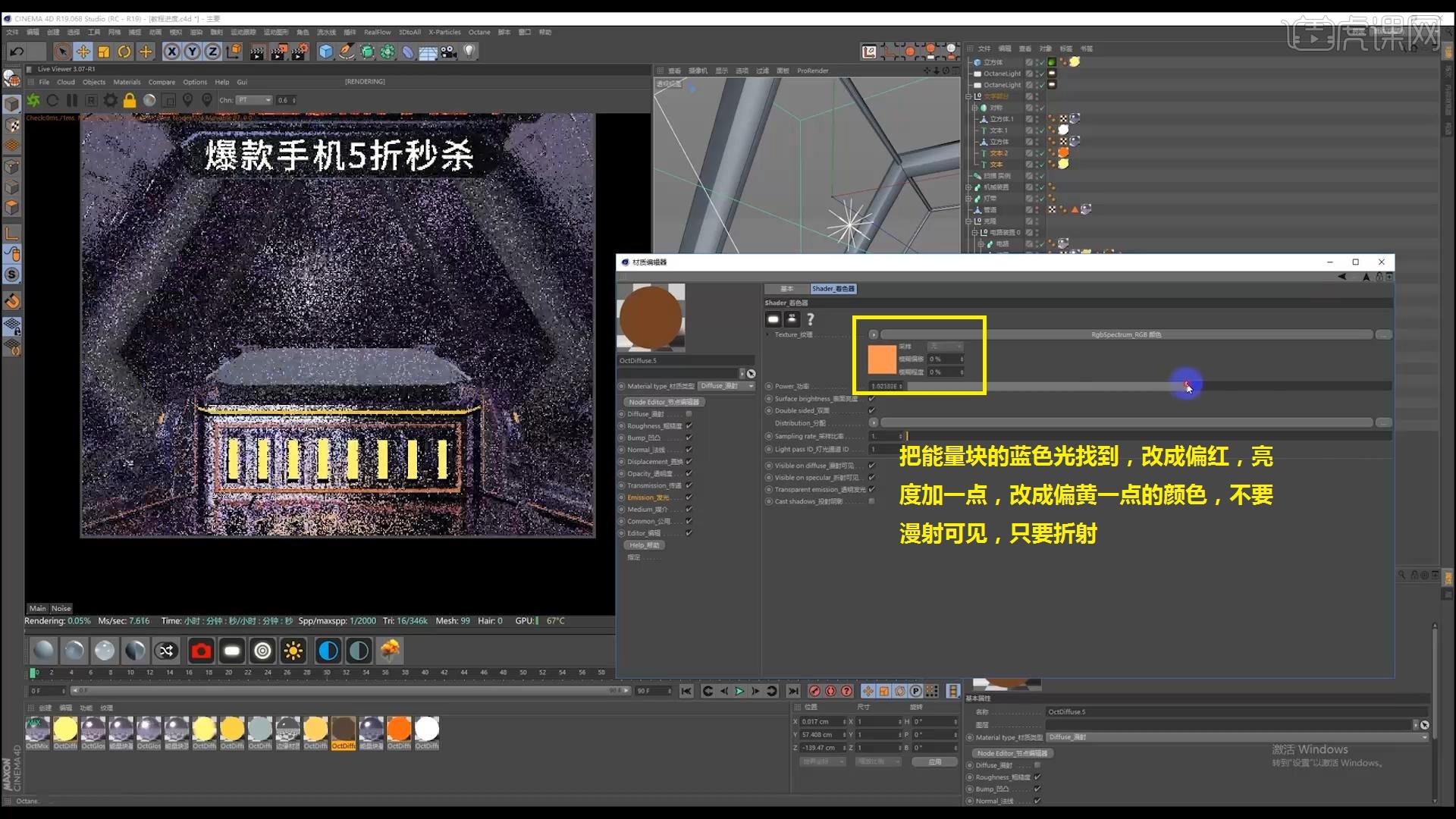Open the Chn channel dropdown in Live Viewer
This screenshot has height=819, width=1456.
[254, 100]
